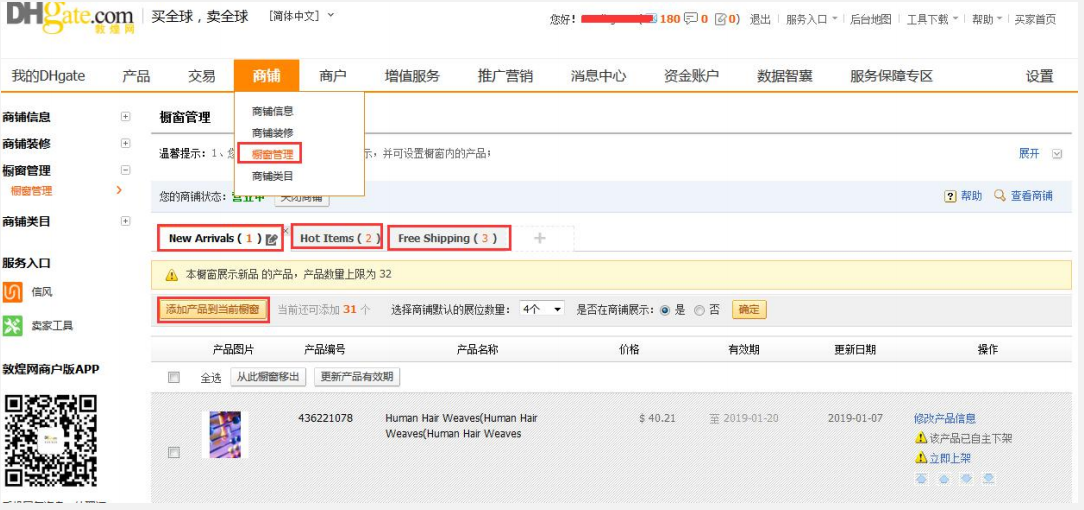Expand 商铺类目 in the sidebar
The width and height of the screenshot is (1084, 510).
click(125, 221)
